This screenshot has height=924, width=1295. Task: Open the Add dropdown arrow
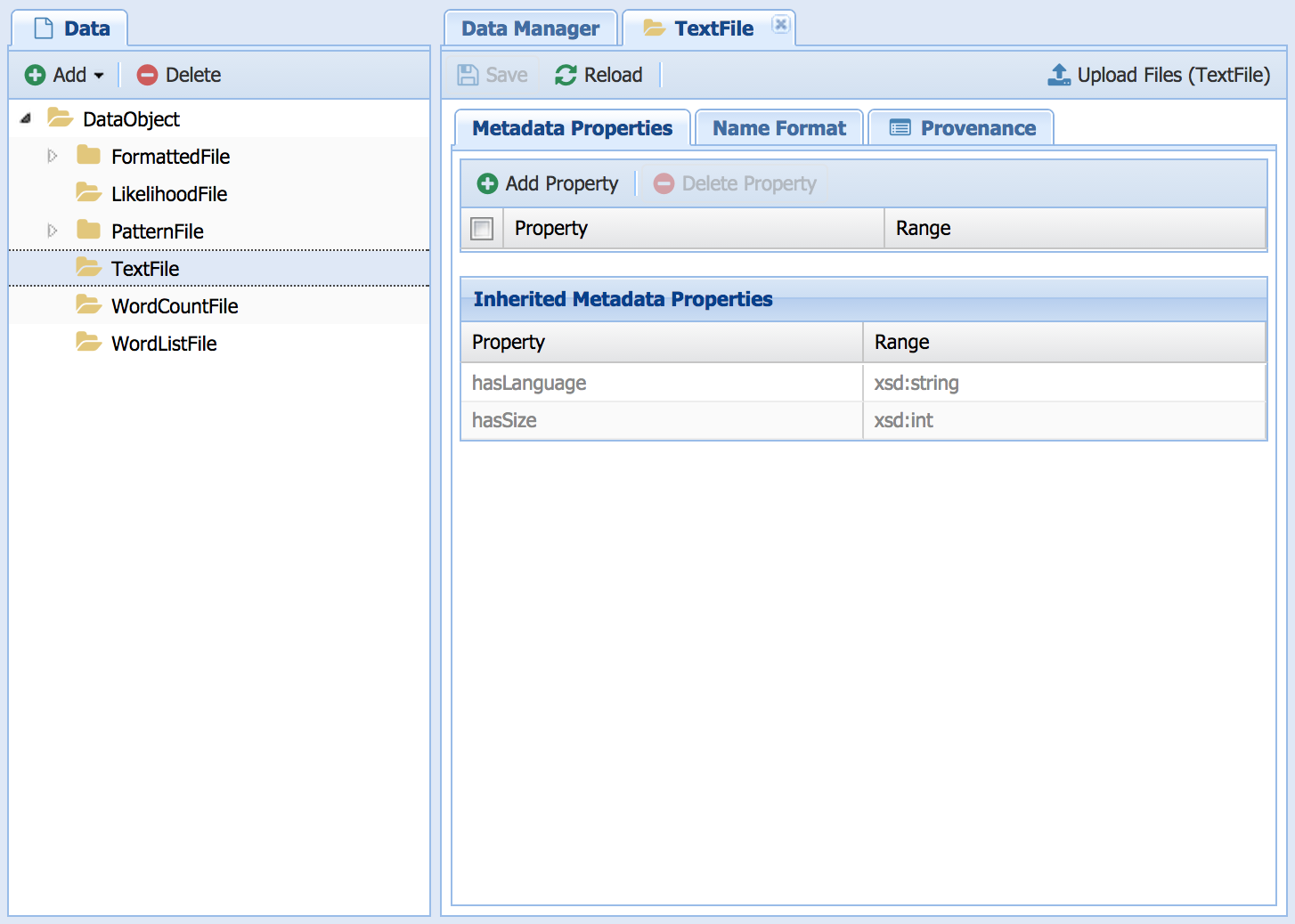(x=99, y=76)
